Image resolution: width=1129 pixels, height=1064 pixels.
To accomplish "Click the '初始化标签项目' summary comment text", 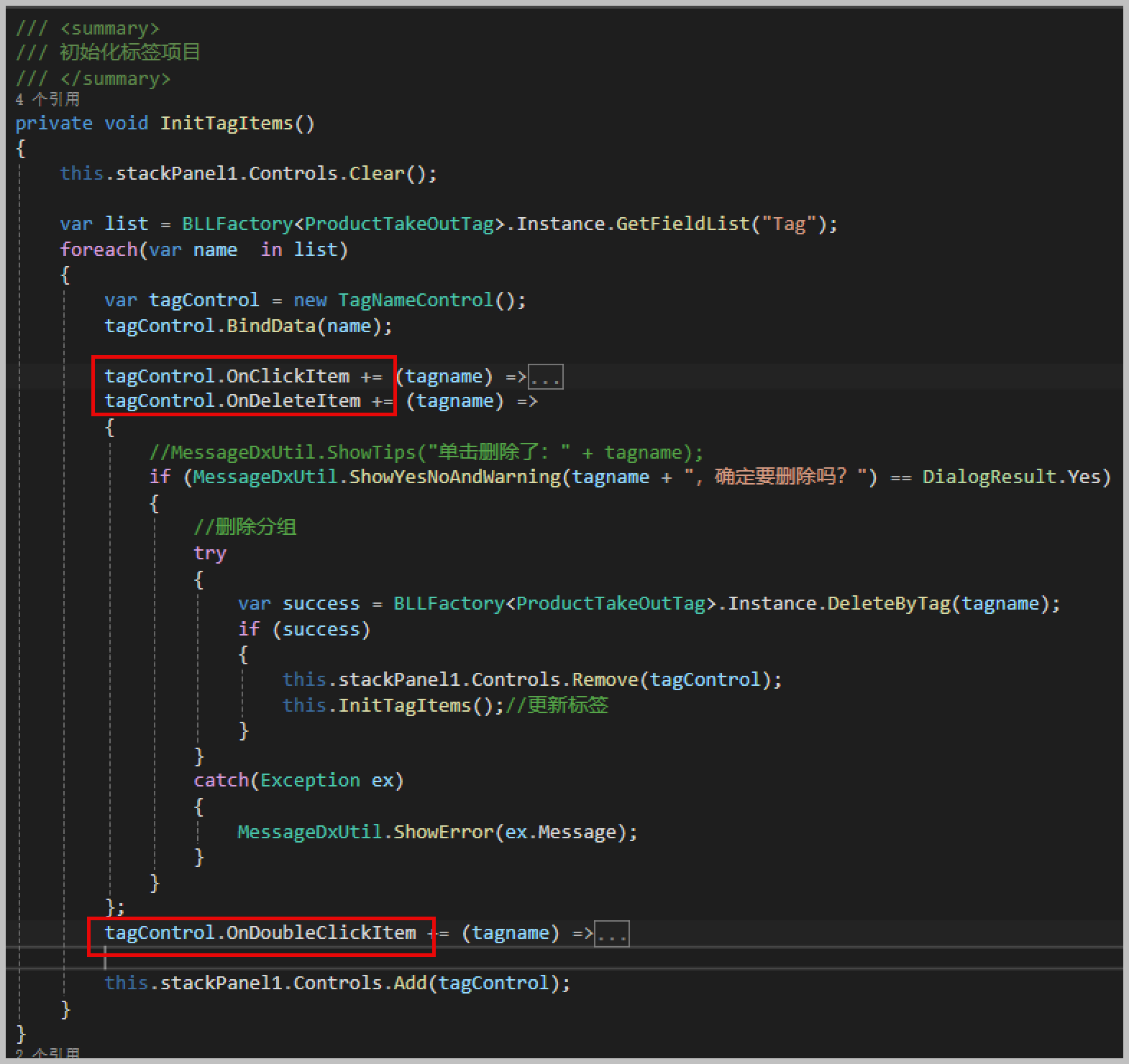I will click(x=130, y=52).
